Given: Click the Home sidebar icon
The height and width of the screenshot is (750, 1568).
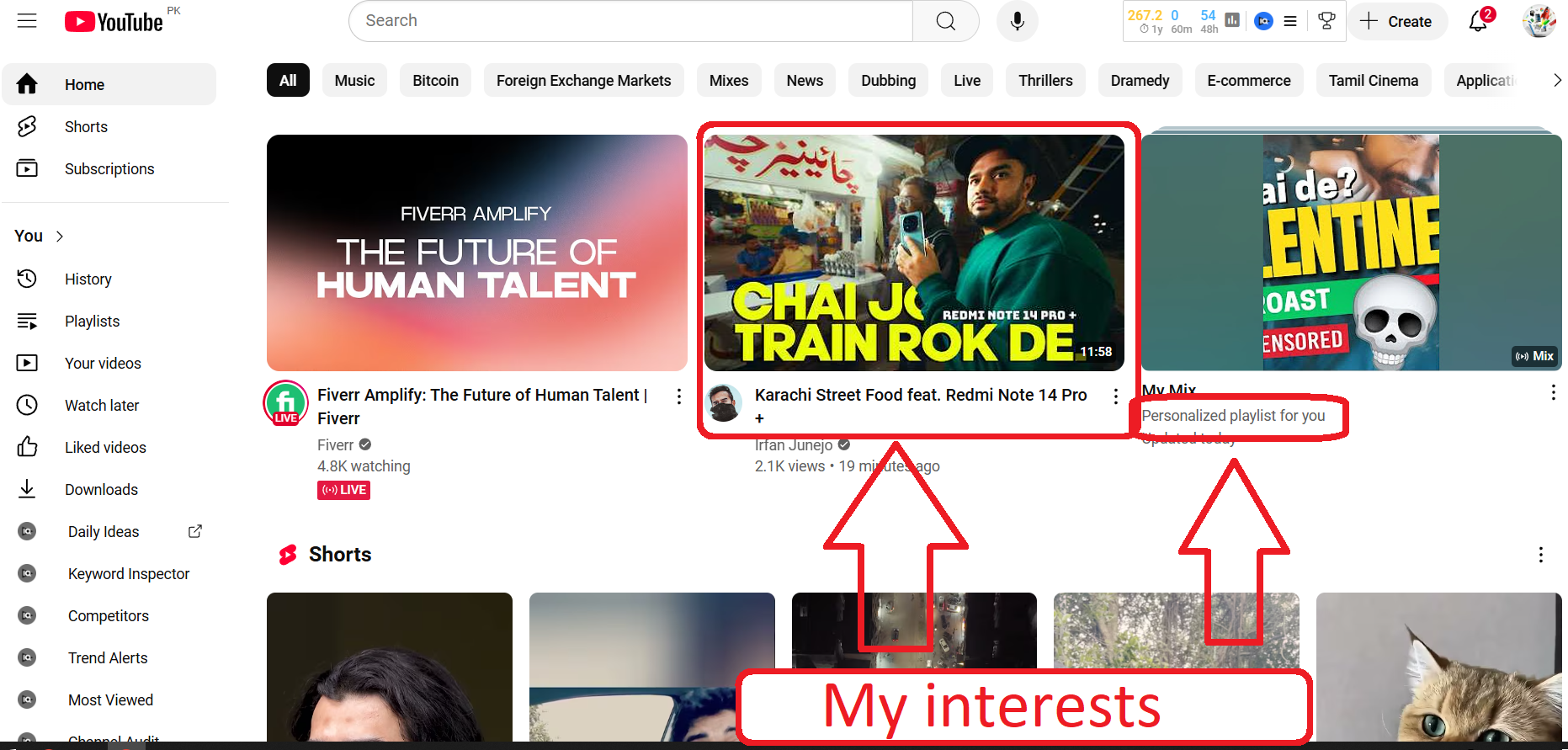Looking at the screenshot, I should (27, 84).
